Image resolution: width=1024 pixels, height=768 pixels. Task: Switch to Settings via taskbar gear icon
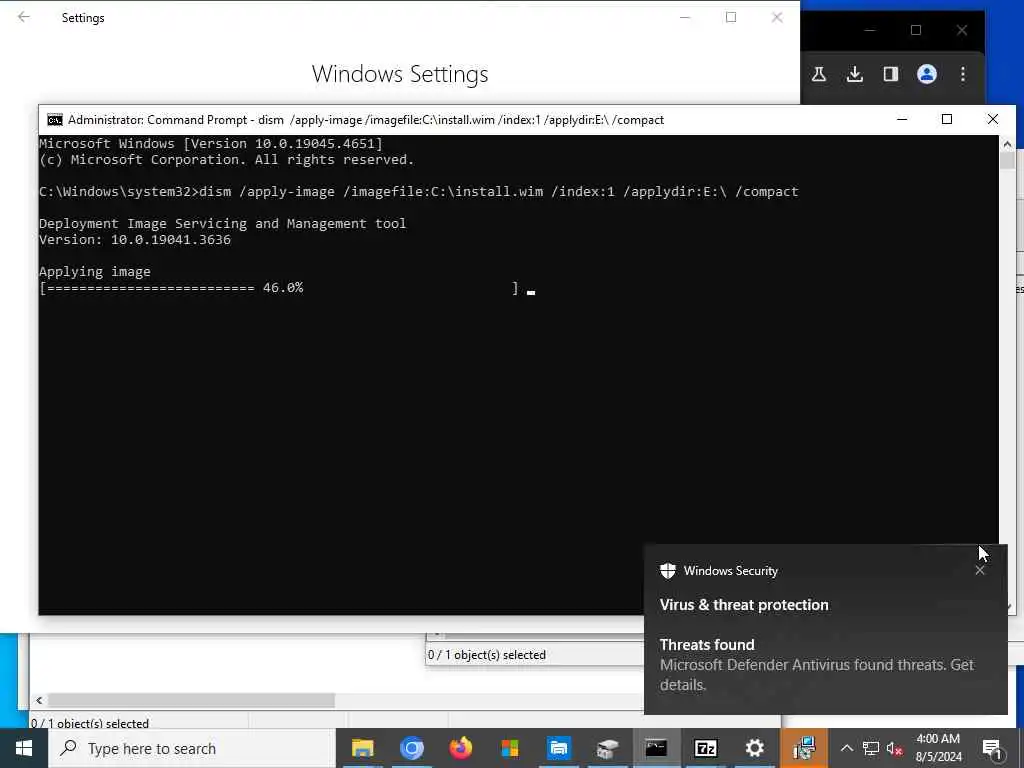pyautogui.click(x=754, y=748)
